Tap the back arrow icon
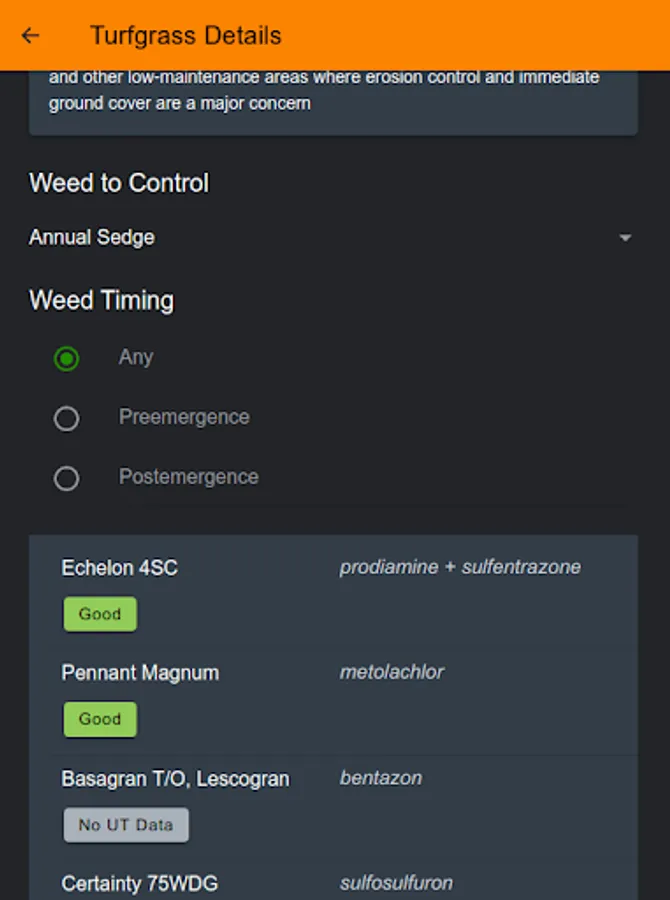The image size is (670, 900). (31, 36)
